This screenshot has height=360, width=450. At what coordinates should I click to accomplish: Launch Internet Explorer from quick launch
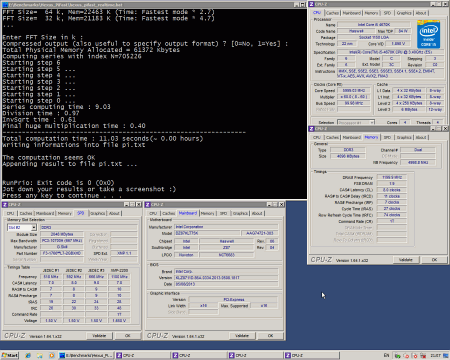(28, 356)
